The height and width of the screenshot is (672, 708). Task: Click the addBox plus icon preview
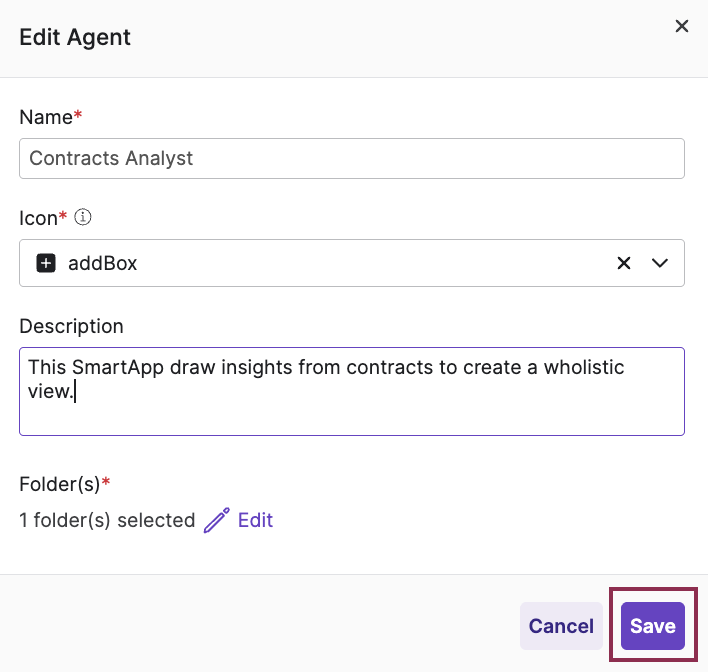46,263
